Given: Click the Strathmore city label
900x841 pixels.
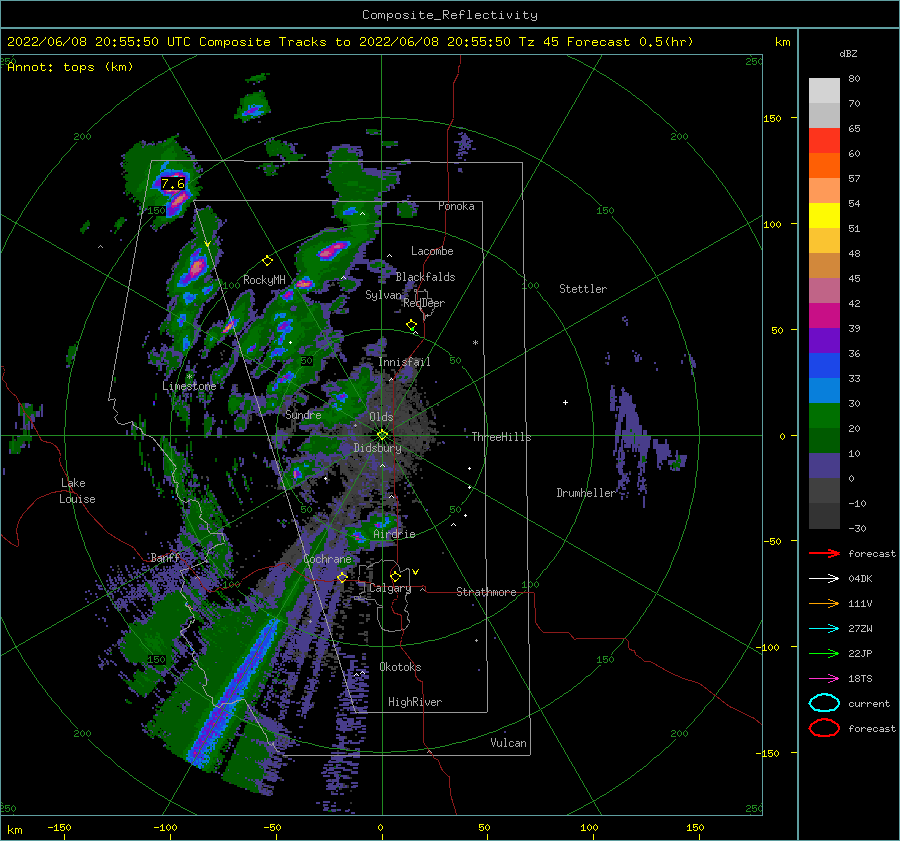Looking at the screenshot, I should 486,592.
